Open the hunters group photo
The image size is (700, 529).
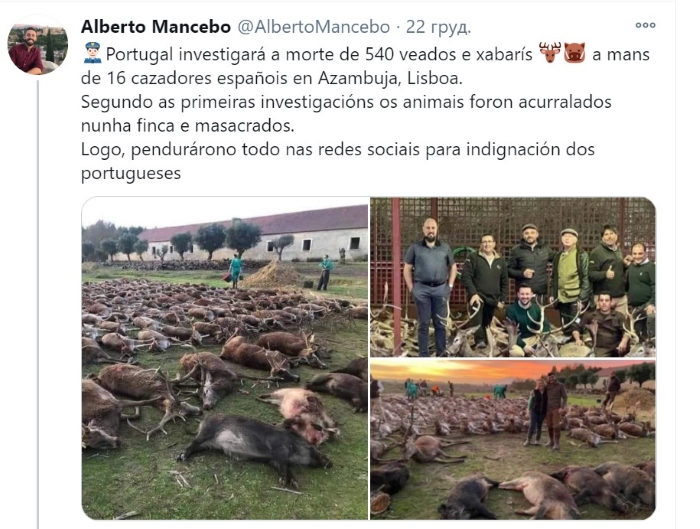pos(512,277)
